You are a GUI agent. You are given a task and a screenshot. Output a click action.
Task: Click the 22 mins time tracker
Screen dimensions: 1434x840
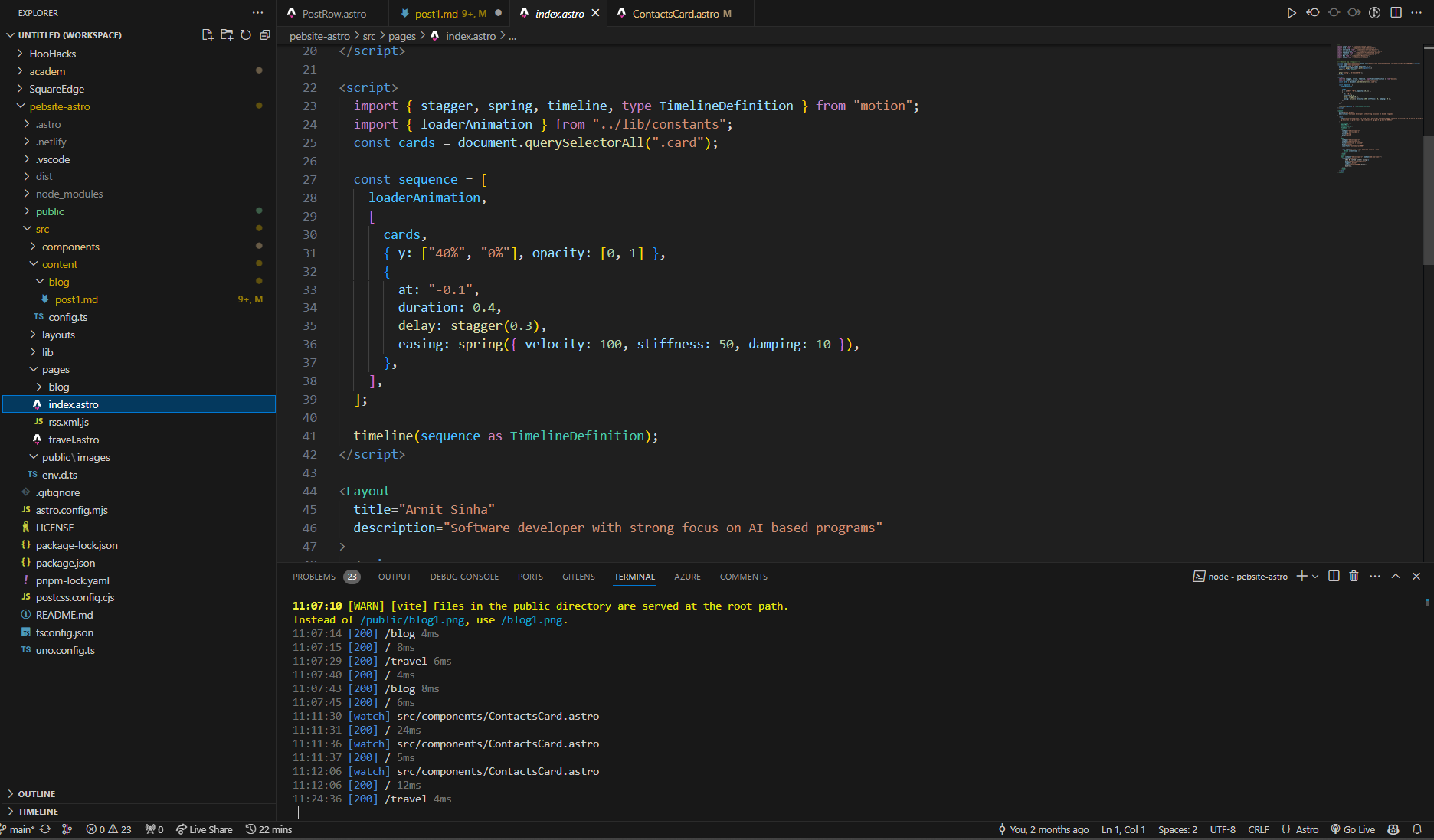269,829
